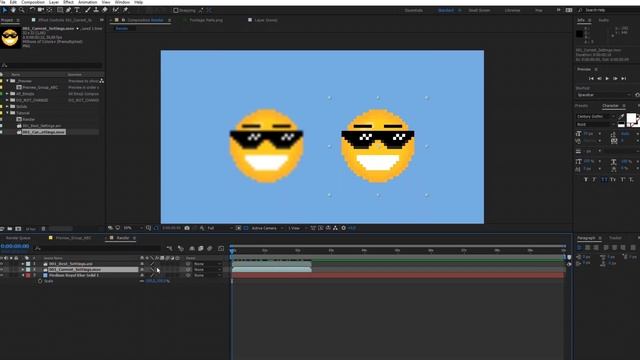Image resolution: width=640 pixels, height=360 pixels.
Task: Select Preview_Group_ABC item in Project panel
Action: coord(40,87)
